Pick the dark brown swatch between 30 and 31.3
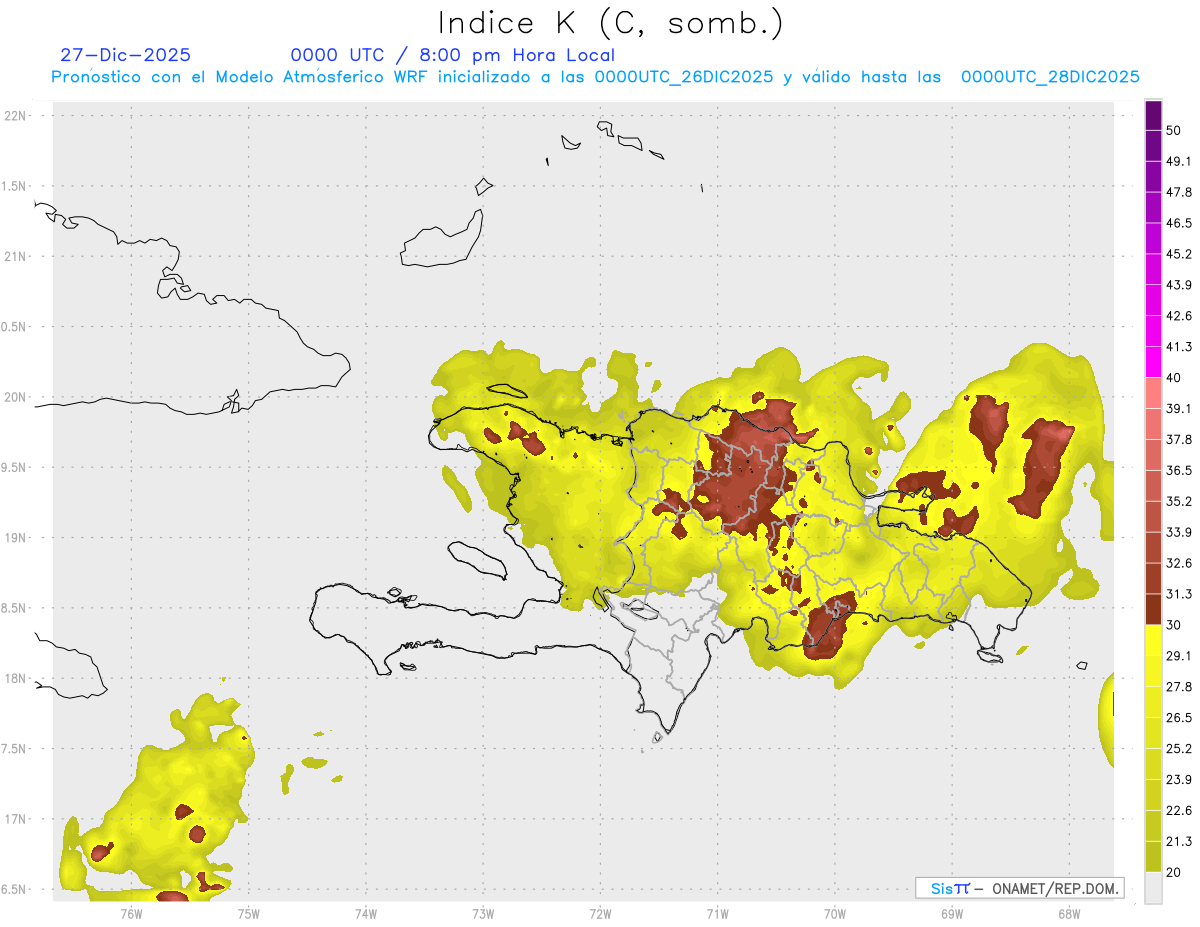The width and height of the screenshot is (1200, 927). click(1153, 610)
